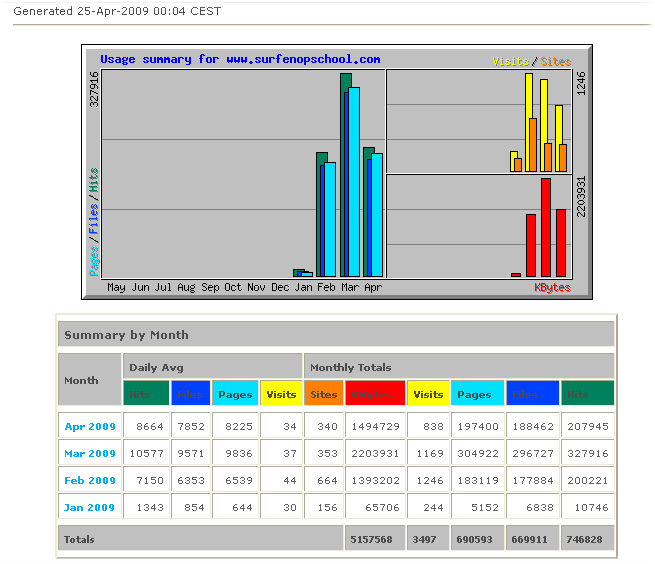Image resolution: width=655 pixels, height=564 pixels.
Task: Click the blue Monthly Totals Files header
Action: pyautogui.click(x=533, y=393)
